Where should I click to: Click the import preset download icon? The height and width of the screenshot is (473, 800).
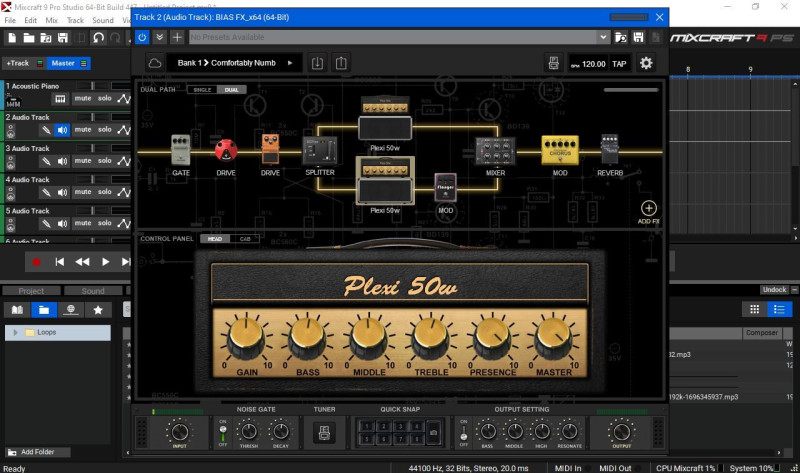click(317, 63)
